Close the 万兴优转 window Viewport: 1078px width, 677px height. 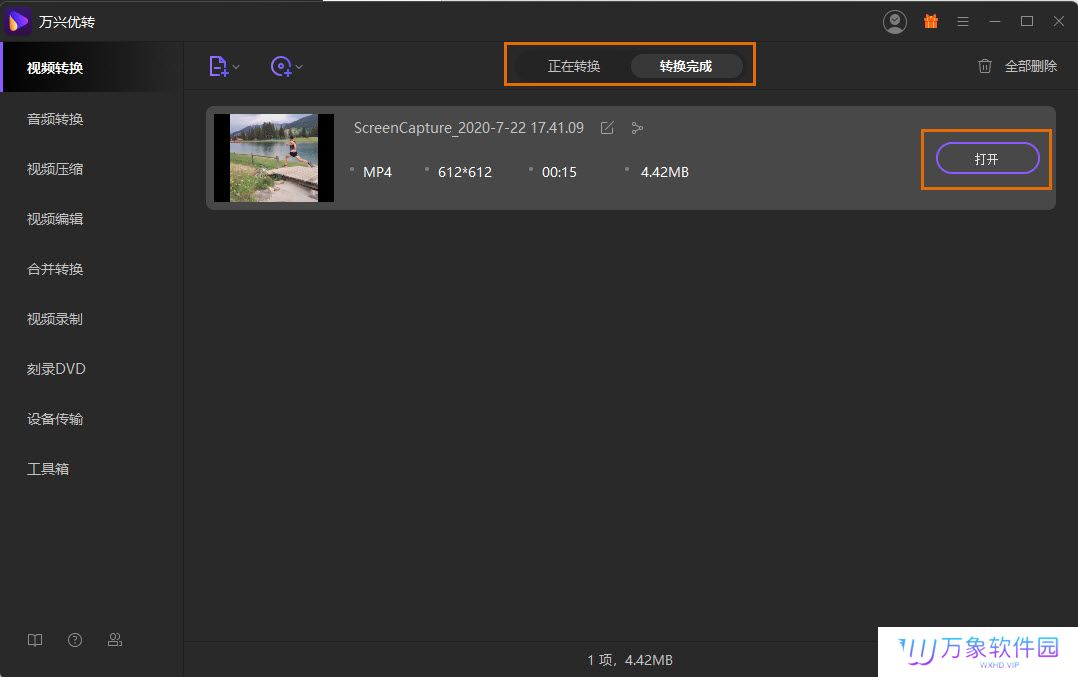tap(1059, 21)
